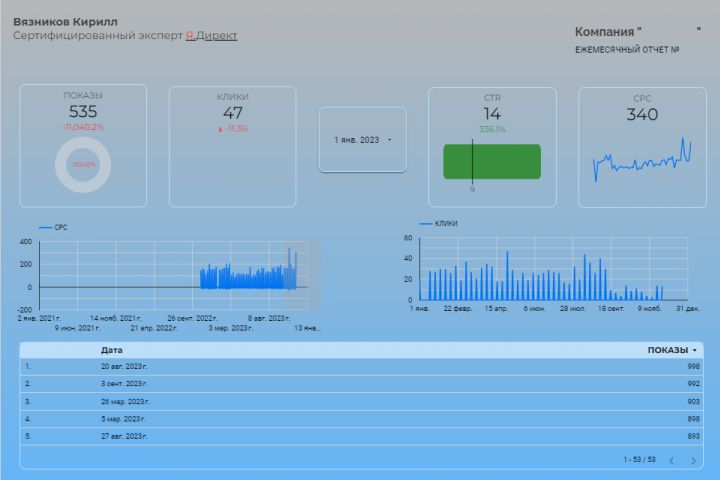Click the value 898 in the table
Image resolution: width=720 pixels, height=480 pixels.
click(x=693, y=419)
